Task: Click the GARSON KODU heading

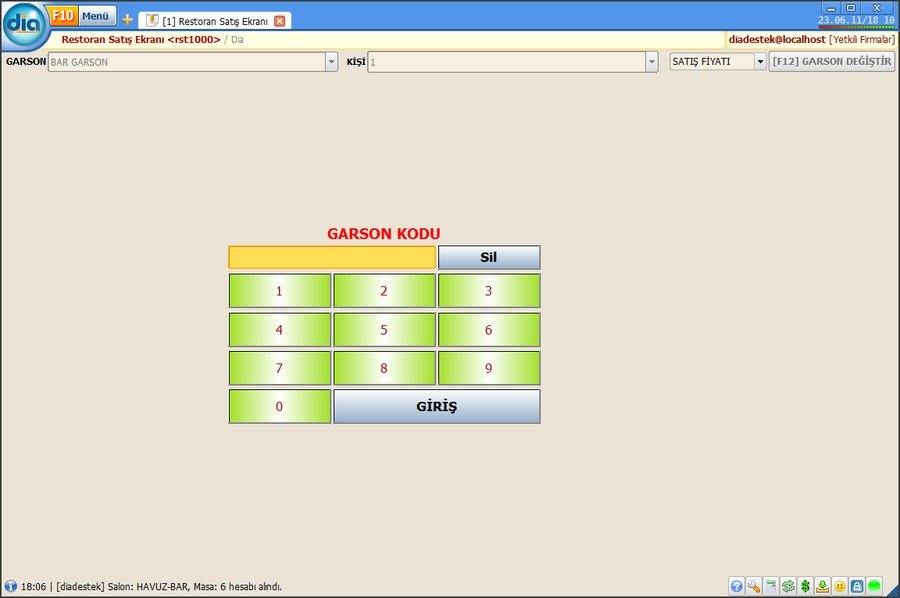Action: click(384, 234)
